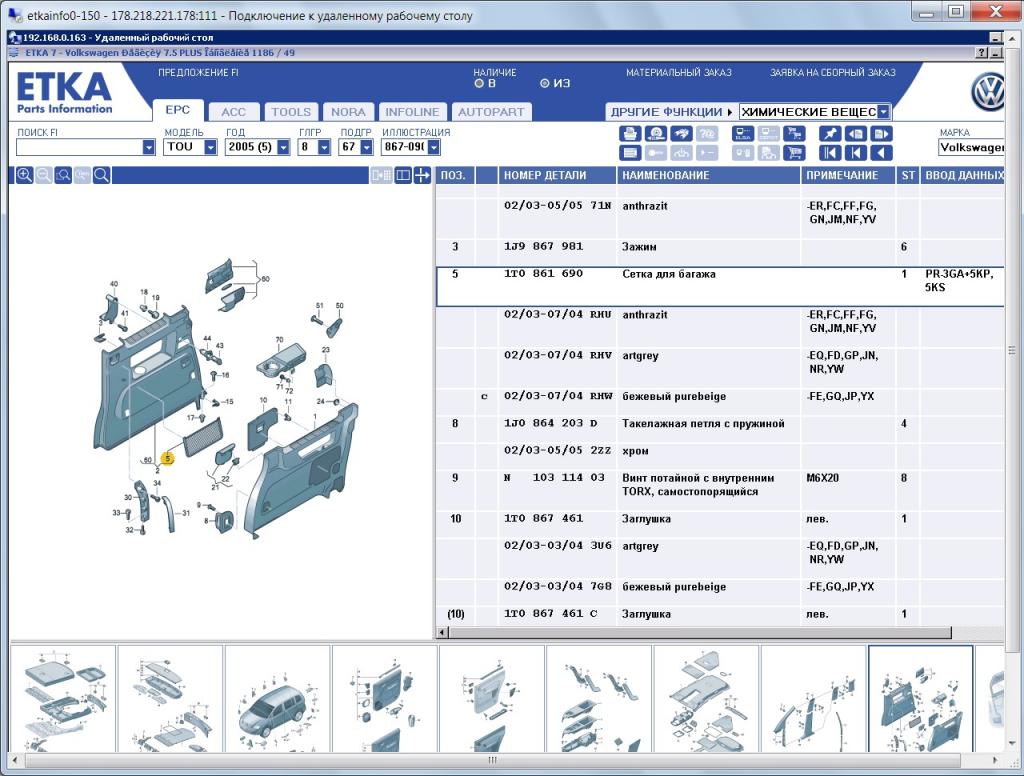Zoom in on the illustration
The height and width of the screenshot is (776, 1024).
point(24,175)
